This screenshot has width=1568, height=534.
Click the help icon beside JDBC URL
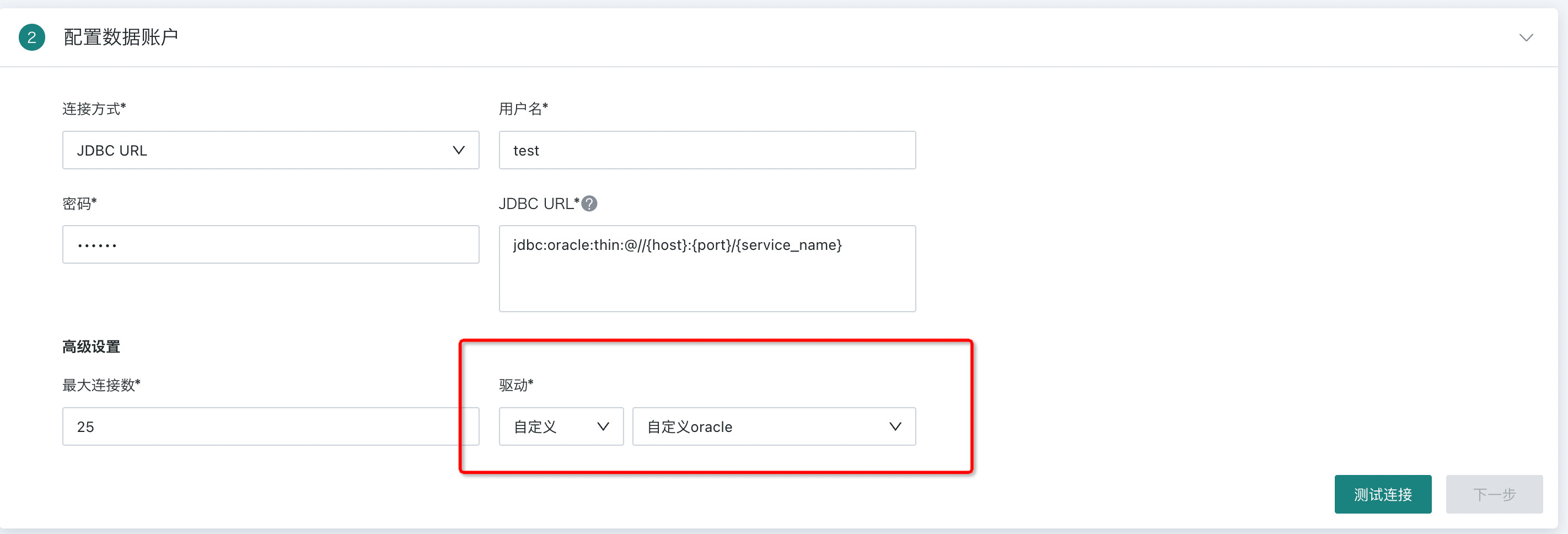click(589, 204)
